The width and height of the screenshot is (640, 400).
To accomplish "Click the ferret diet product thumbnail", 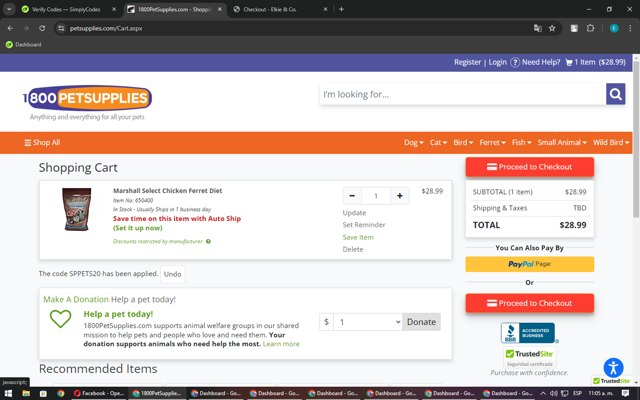I will click(x=76, y=209).
